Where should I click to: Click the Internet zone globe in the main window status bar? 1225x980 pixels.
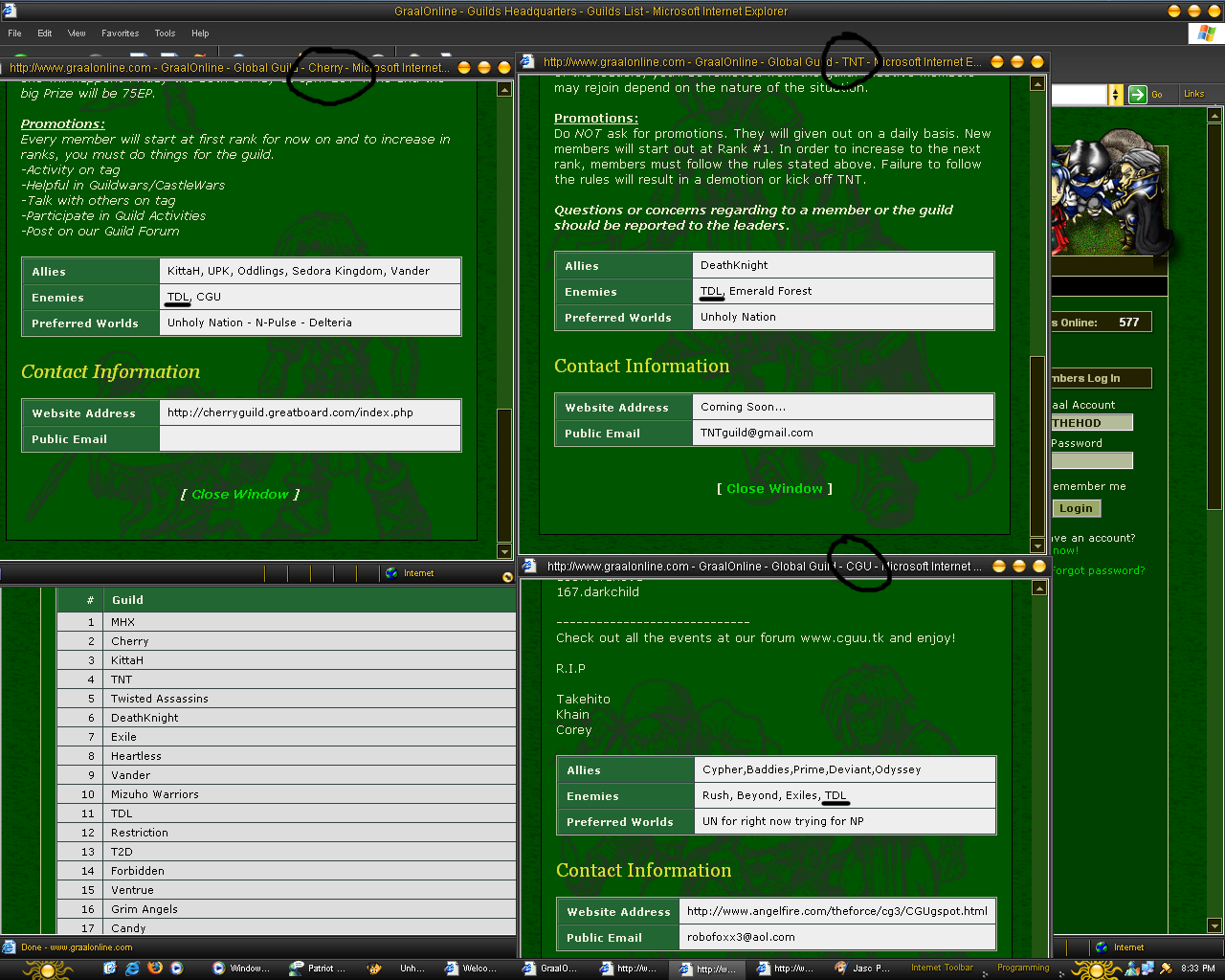[x=1102, y=947]
